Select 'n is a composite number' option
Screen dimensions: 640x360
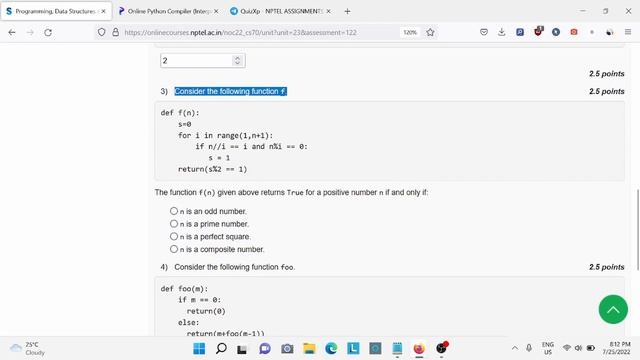click(x=174, y=249)
